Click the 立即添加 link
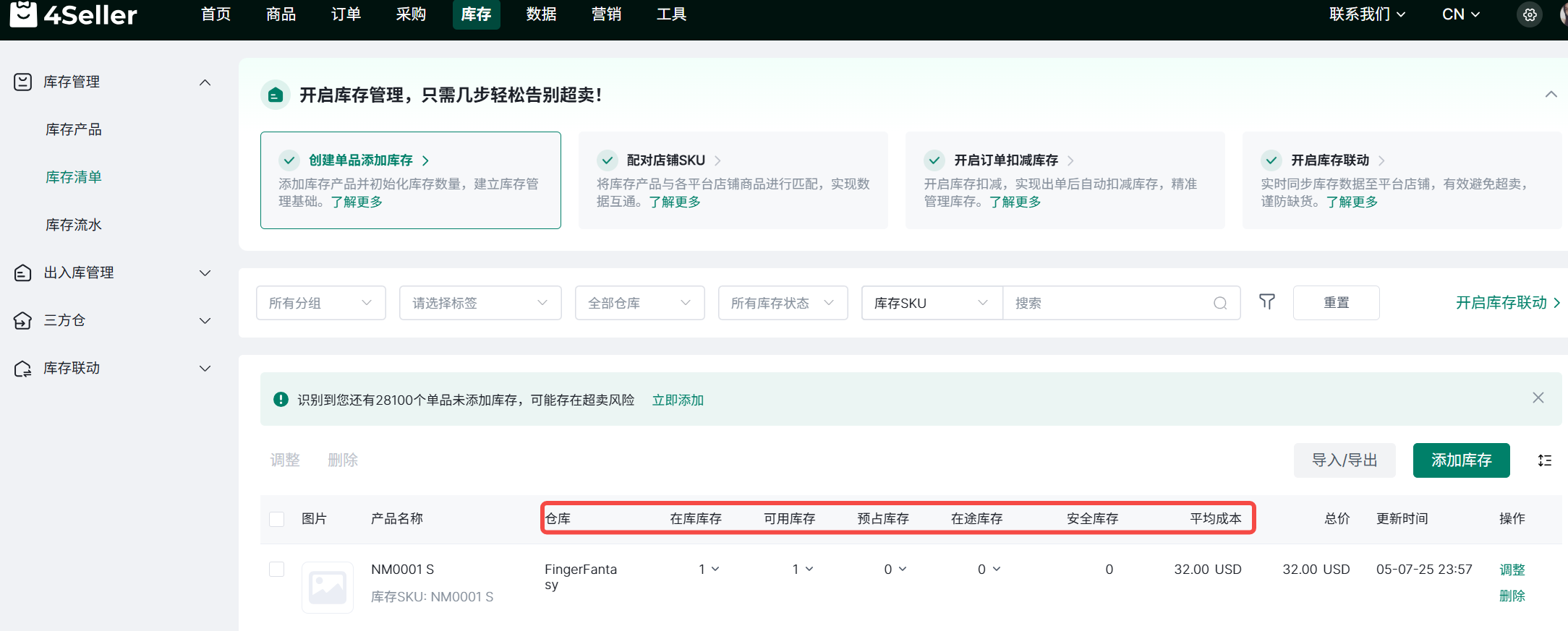 click(x=678, y=400)
